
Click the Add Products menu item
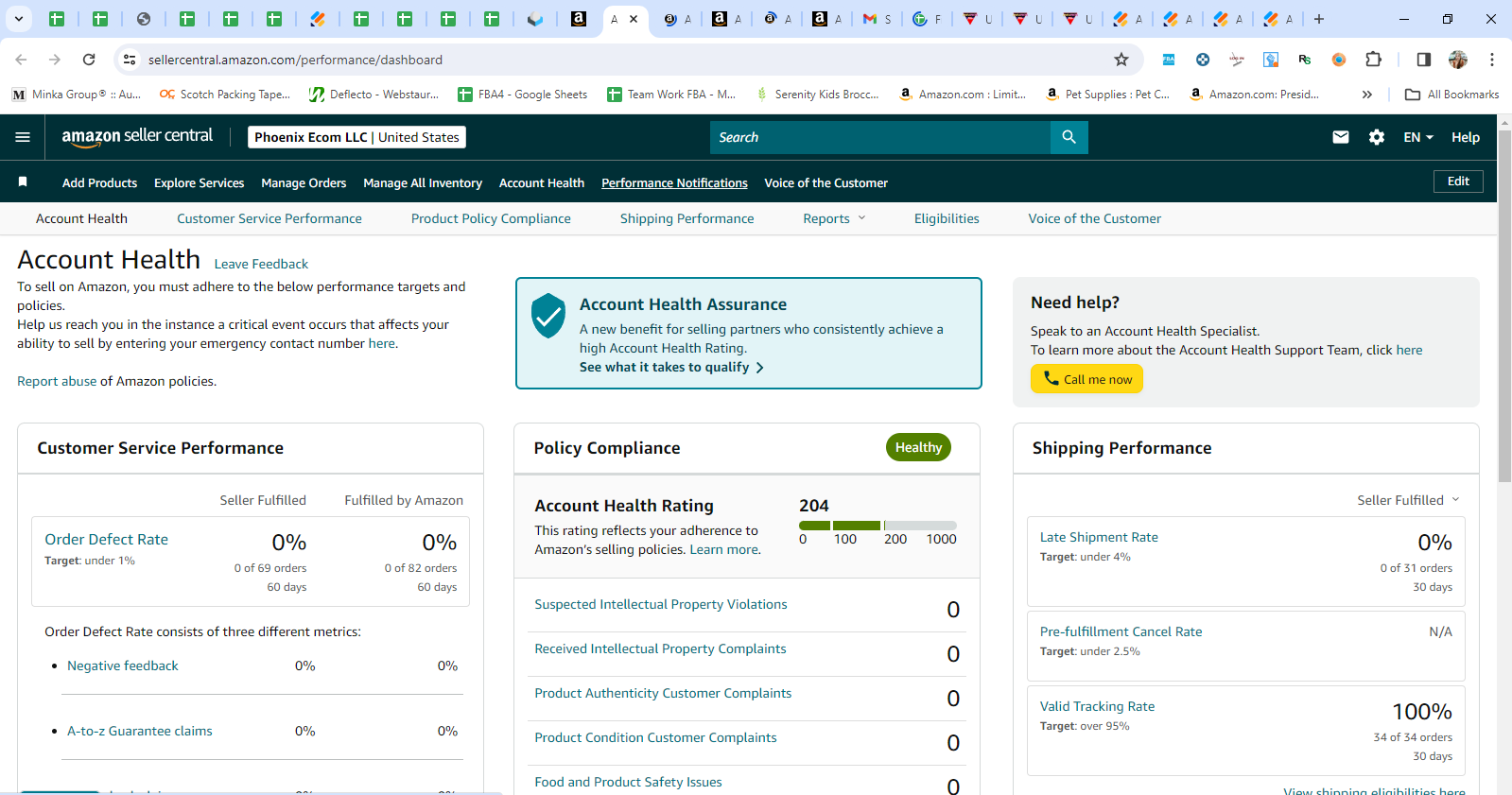click(99, 183)
